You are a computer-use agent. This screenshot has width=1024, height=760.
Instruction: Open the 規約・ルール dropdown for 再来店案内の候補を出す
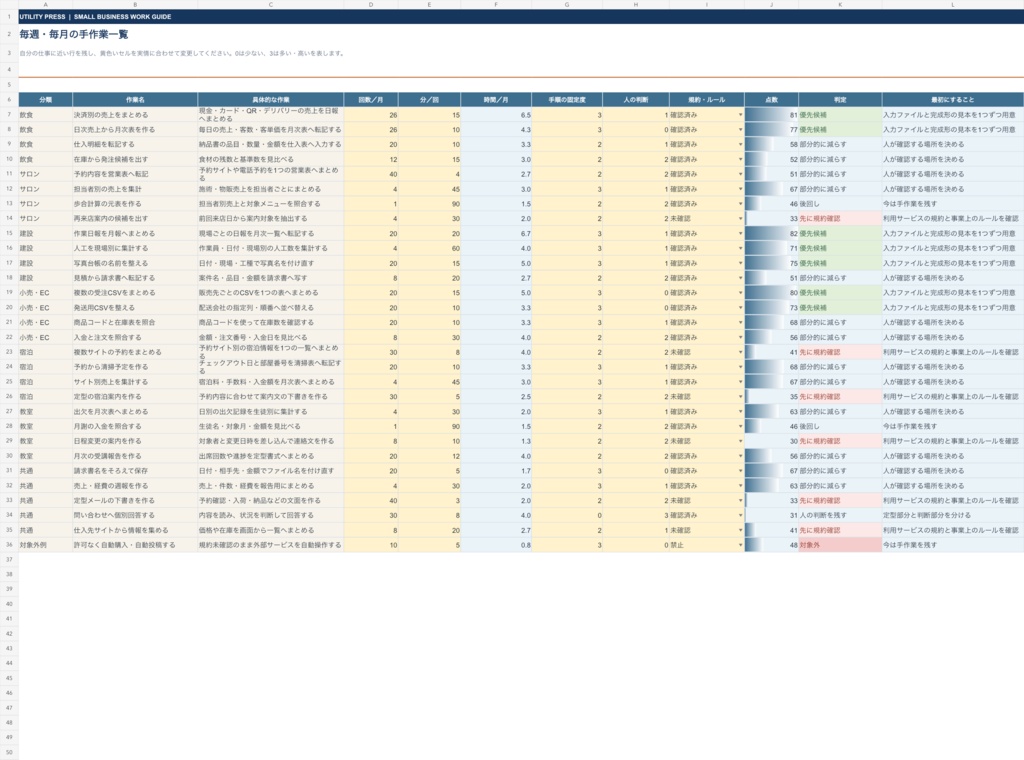point(740,219)
